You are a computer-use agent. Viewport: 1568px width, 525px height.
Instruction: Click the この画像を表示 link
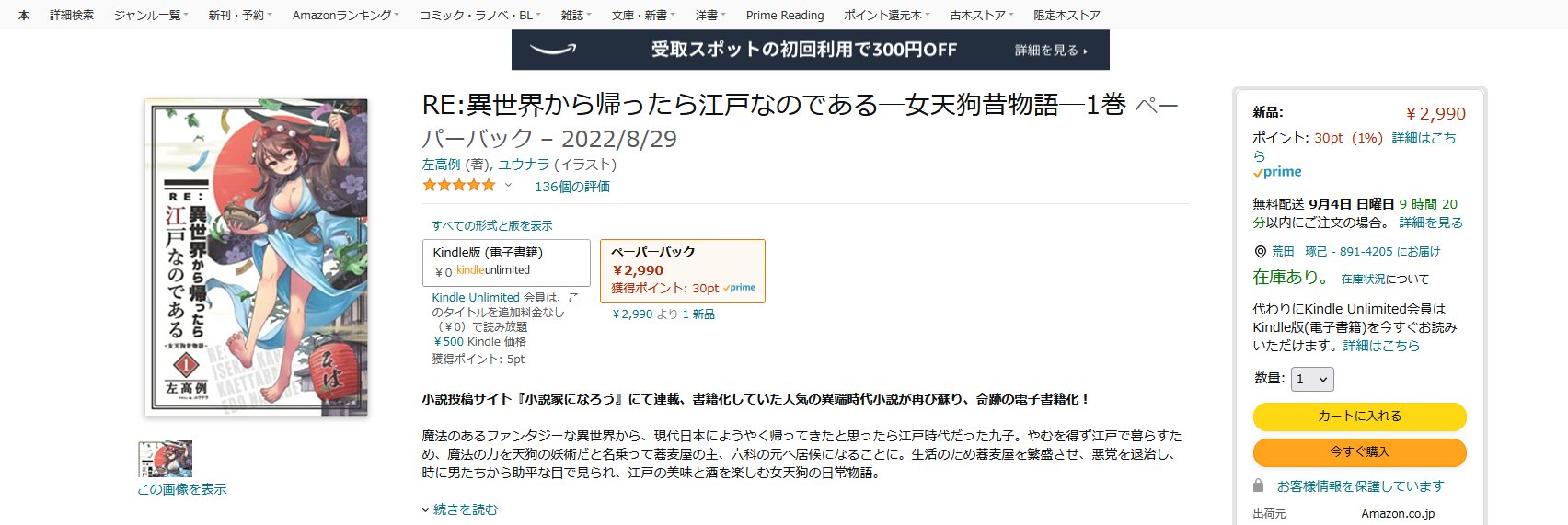tap(181, 489)
